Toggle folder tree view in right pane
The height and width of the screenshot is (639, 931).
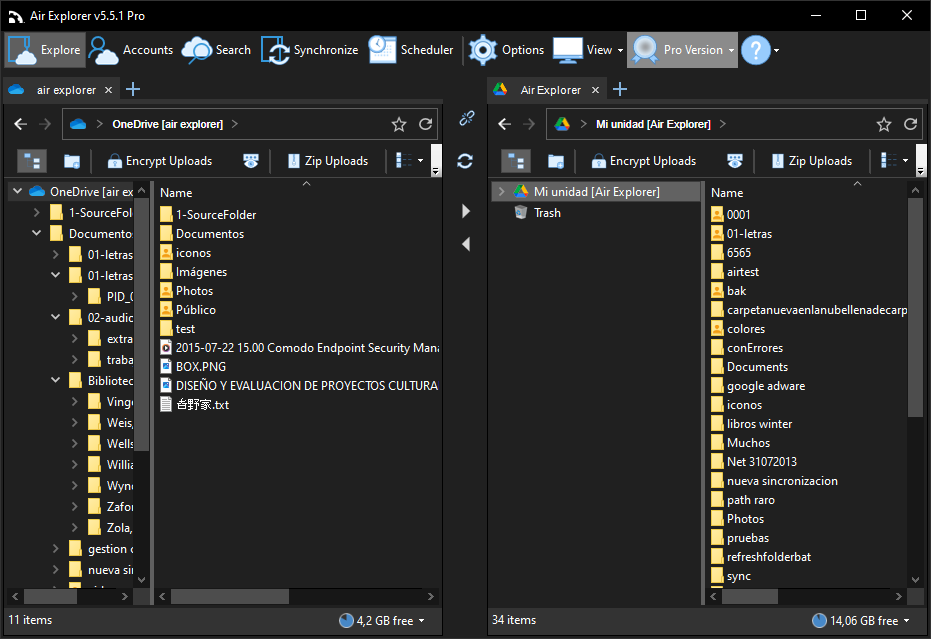point(516,161)
